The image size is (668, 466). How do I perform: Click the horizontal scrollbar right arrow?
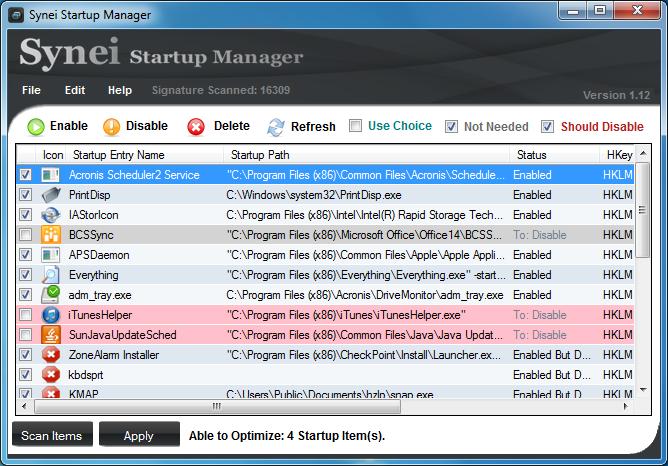626,406
